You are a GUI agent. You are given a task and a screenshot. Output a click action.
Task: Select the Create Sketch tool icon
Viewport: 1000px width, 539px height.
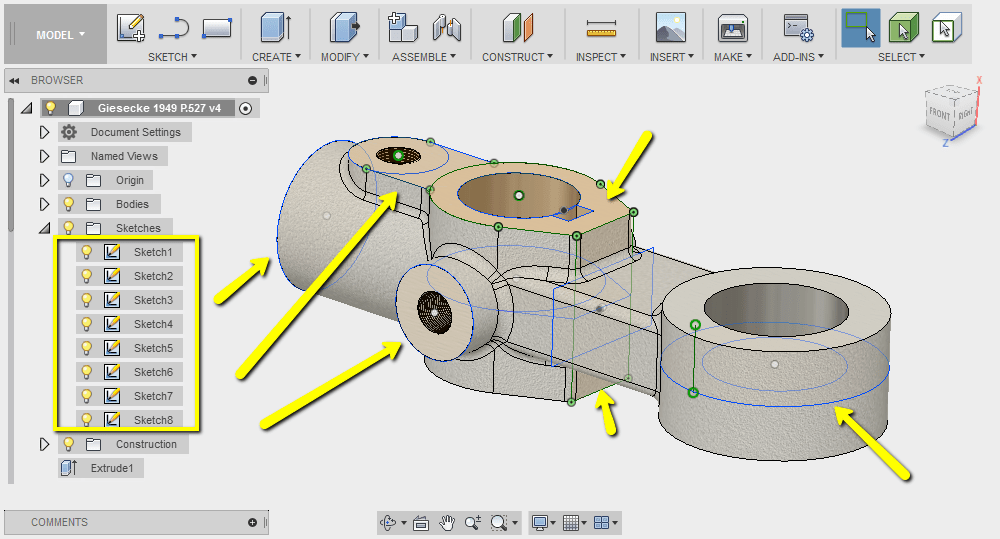pyautogui.click(x=131, y=28)
